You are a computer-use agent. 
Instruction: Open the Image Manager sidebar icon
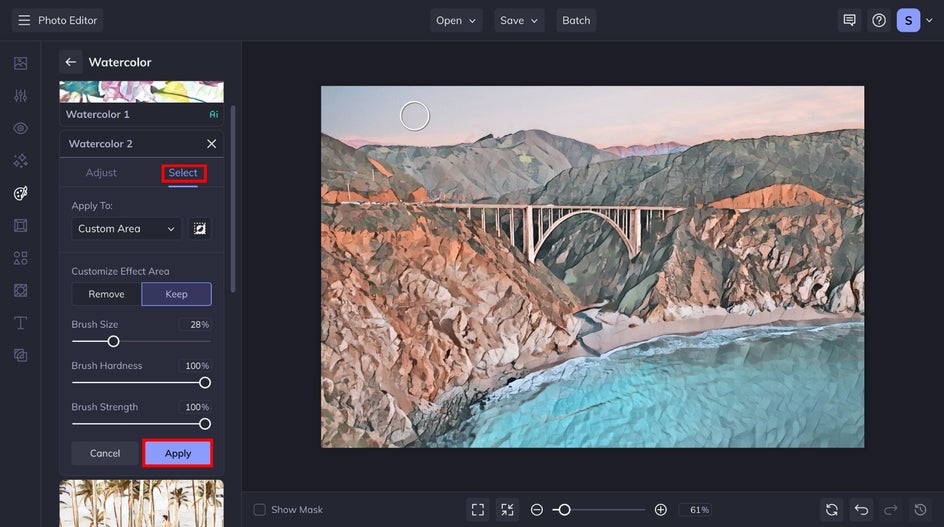click(x=20, y=63)
